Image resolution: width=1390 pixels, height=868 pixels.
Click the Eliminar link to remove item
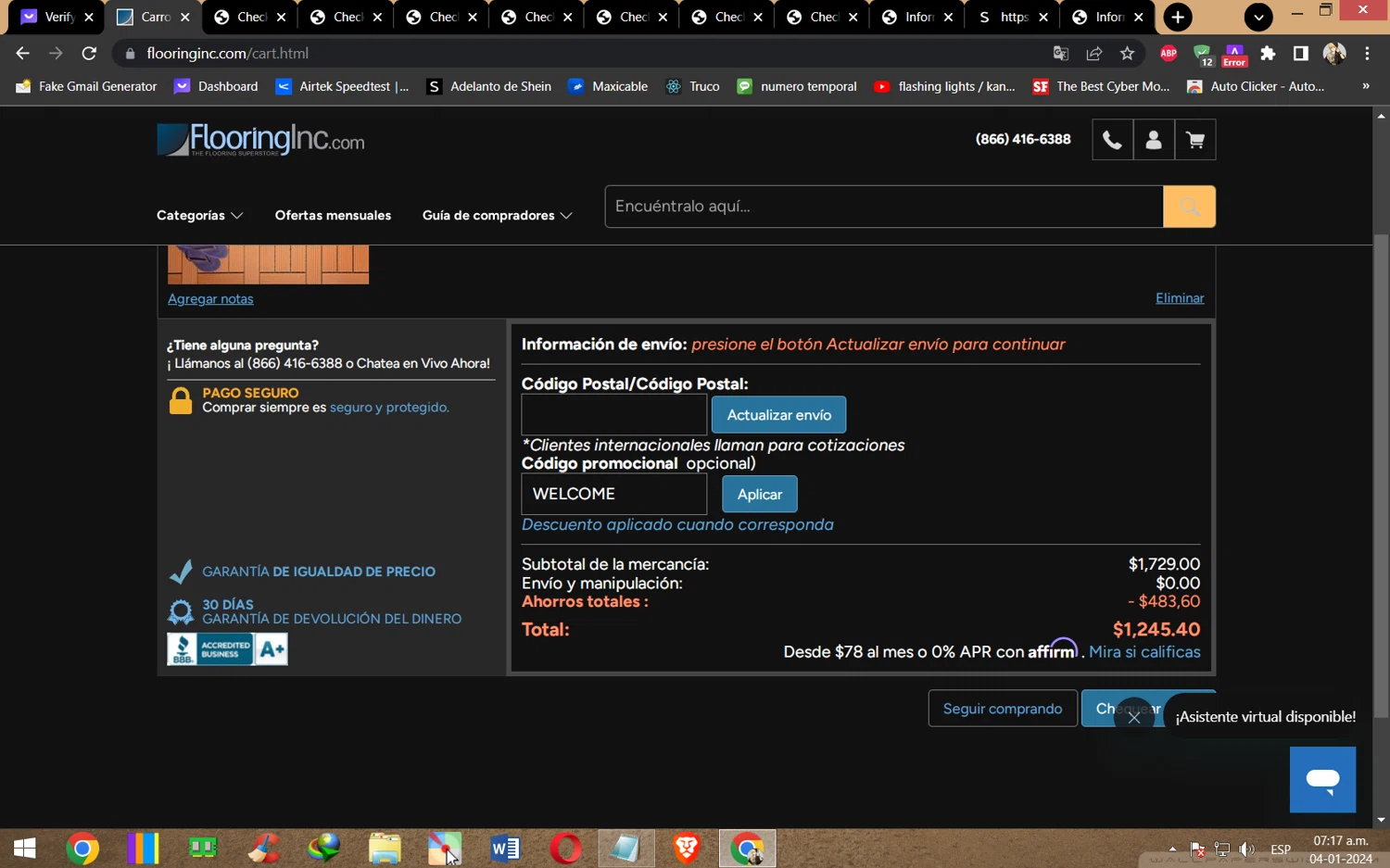coord(1180,298)
